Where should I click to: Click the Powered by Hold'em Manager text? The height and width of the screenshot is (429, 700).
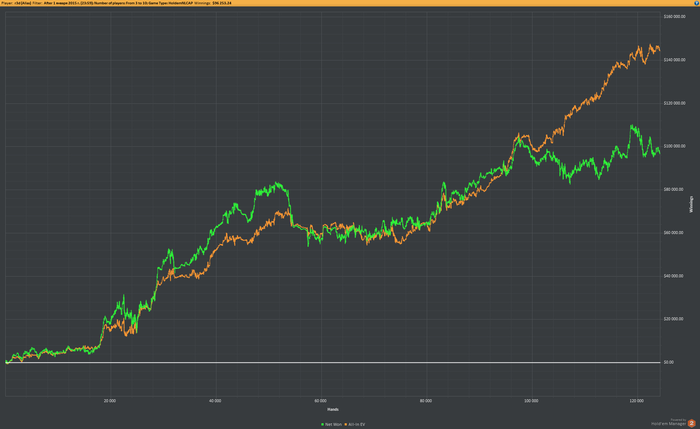[x=669, y=422]
